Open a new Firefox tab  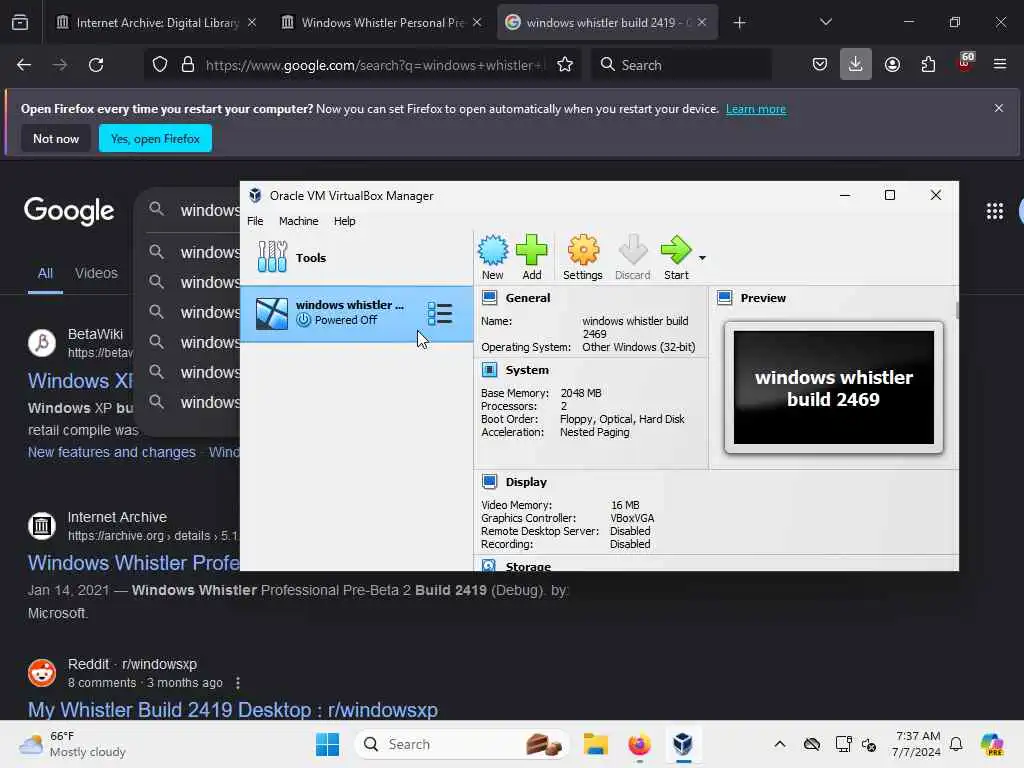point(739,23)
